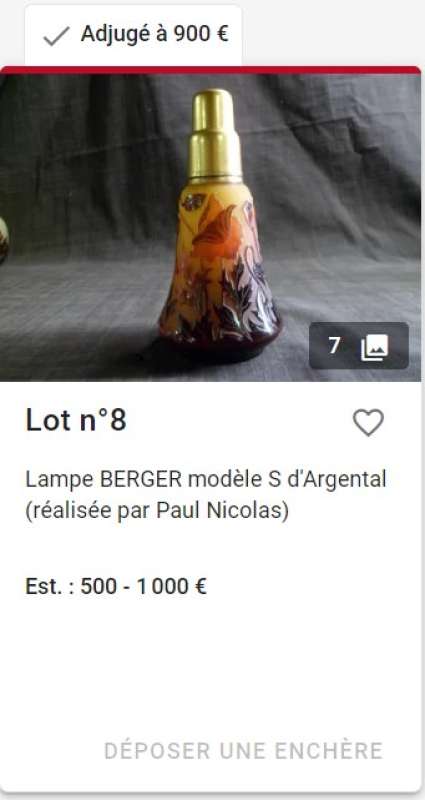Open the Berger lamp photo thumbnail
This screenshot has height=800, width=425.
click(211, 228)
